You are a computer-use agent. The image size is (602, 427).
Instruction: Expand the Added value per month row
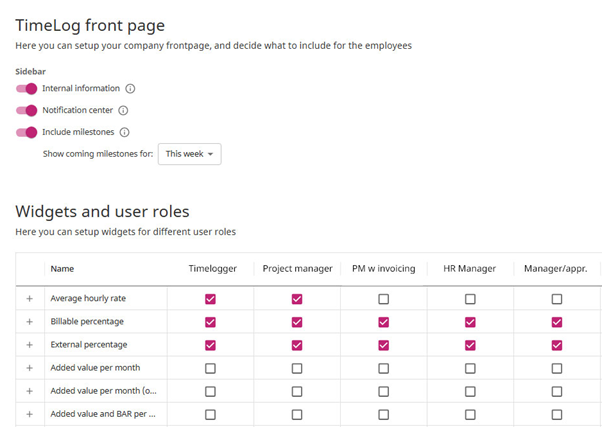30,368
